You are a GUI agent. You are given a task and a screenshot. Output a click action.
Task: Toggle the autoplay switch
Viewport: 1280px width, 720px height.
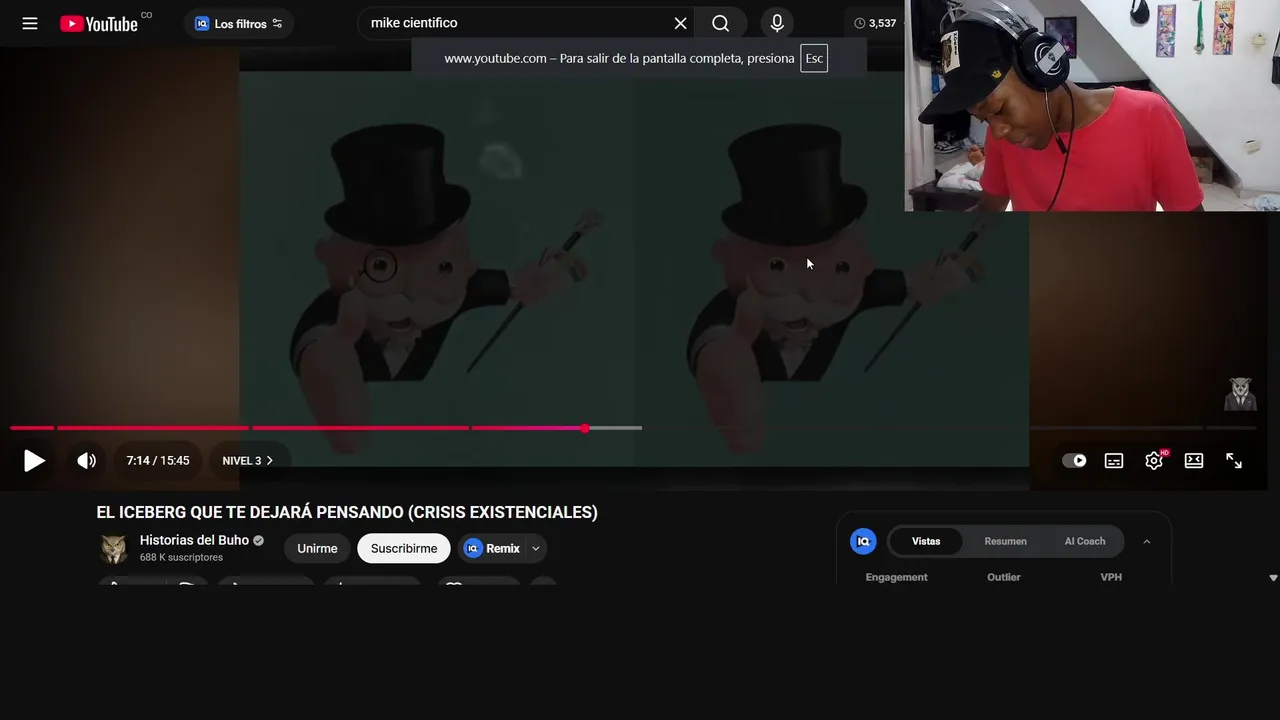[x=1074, y=461]
